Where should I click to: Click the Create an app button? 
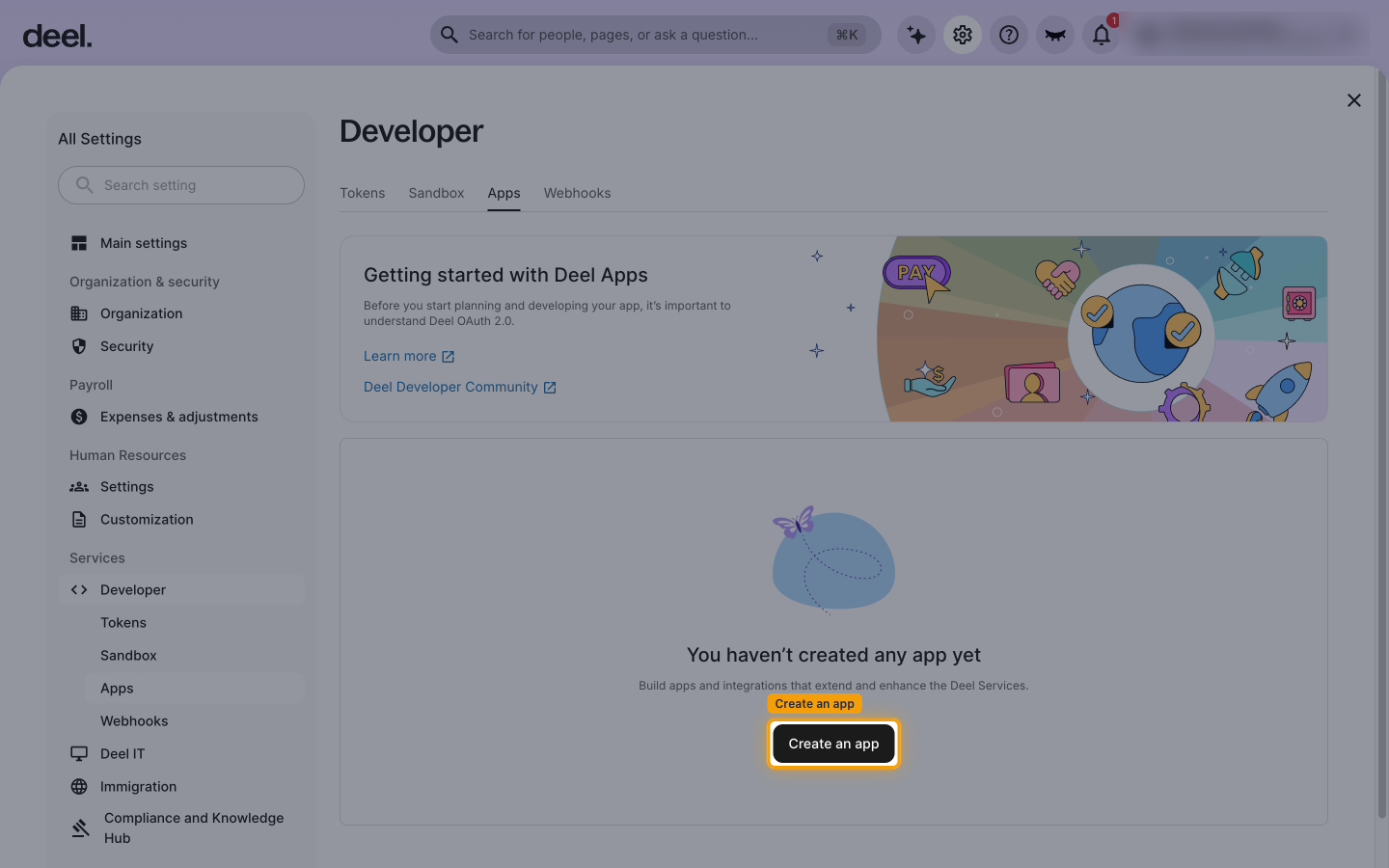(833, 744)
